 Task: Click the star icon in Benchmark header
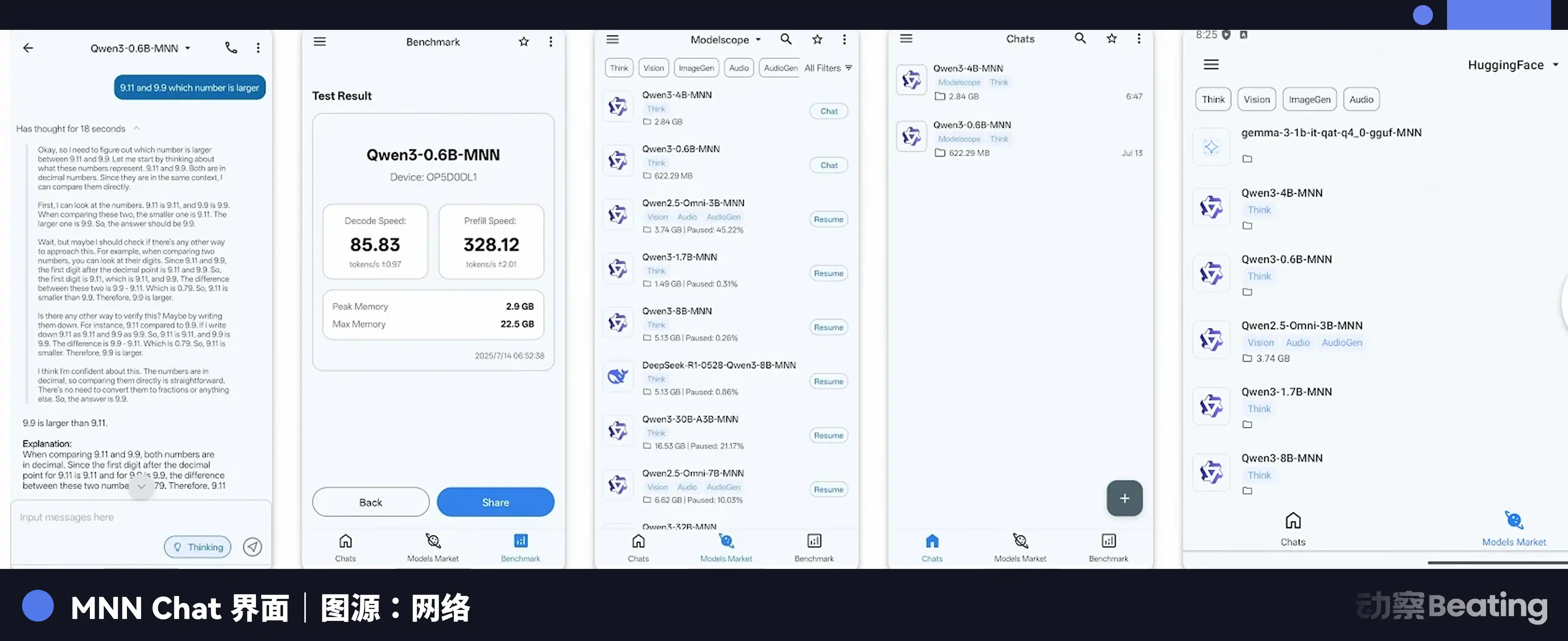523,42
